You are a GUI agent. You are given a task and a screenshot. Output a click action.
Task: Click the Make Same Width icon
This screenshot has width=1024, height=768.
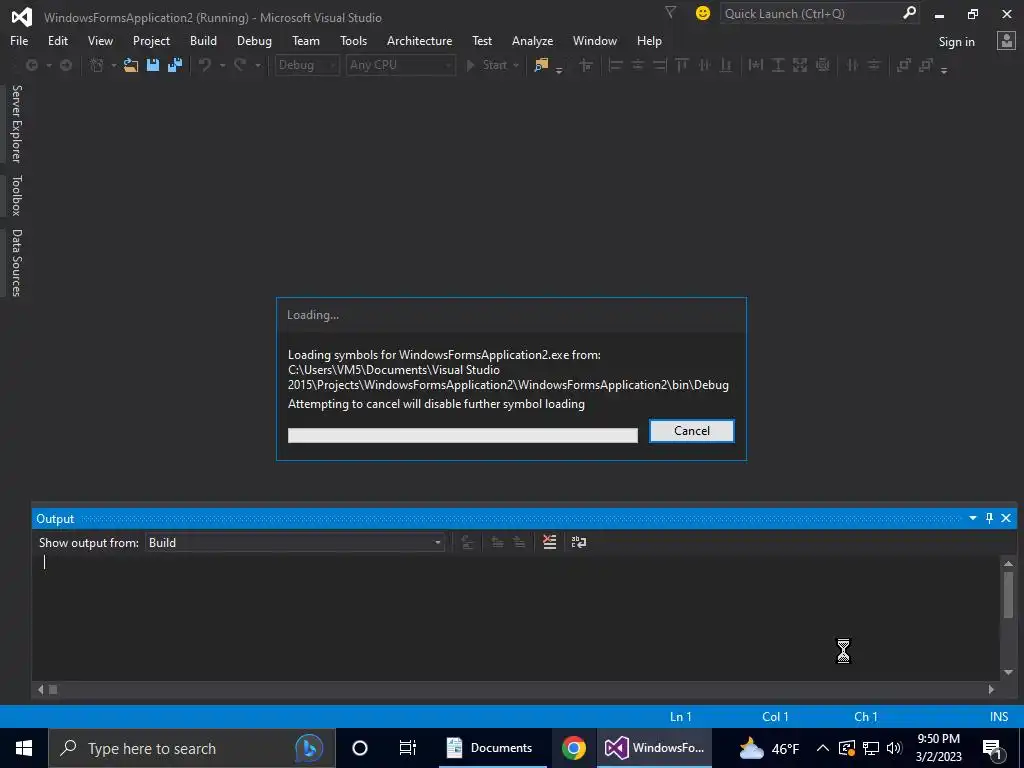click(x=756, y=65)
